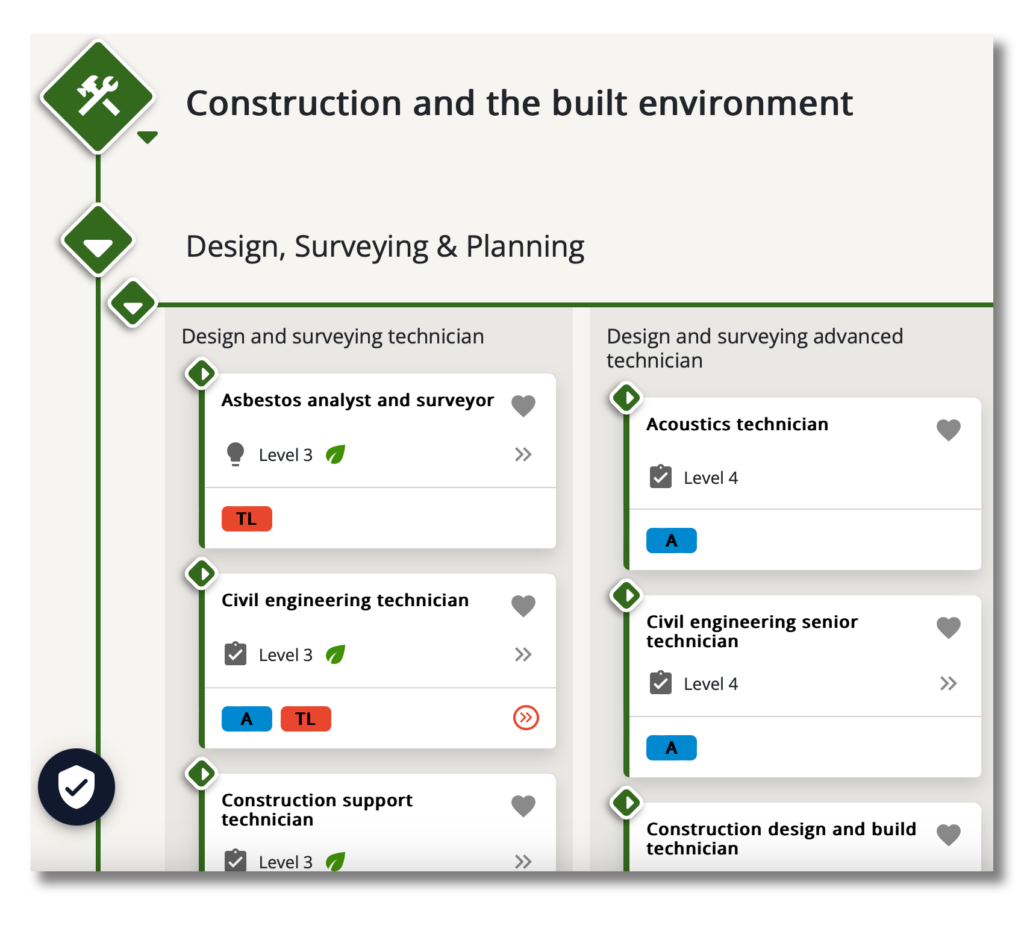Screen dimensions: 1024x934
Task: Open details arrows on Asbestos analyst and surveyor
Action: point(523,455)
